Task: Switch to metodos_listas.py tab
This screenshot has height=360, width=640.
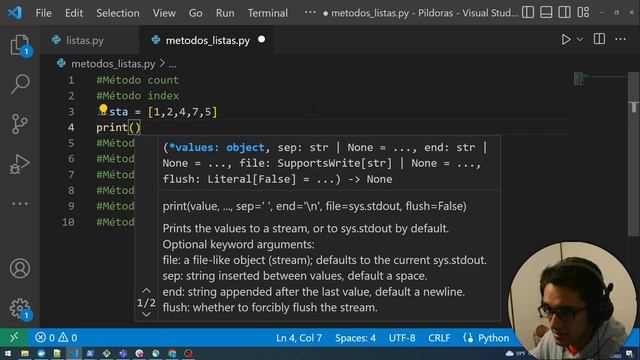Action: click(207, 40)
